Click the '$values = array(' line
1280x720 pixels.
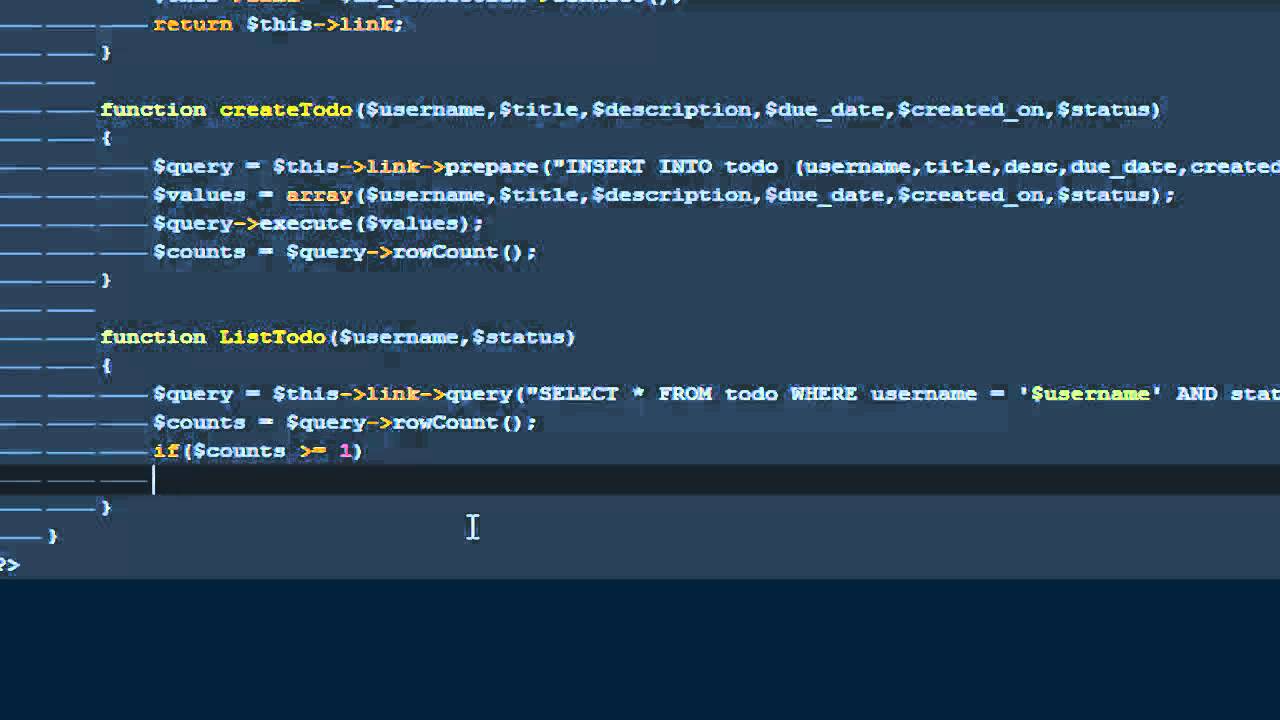(664, 195)
